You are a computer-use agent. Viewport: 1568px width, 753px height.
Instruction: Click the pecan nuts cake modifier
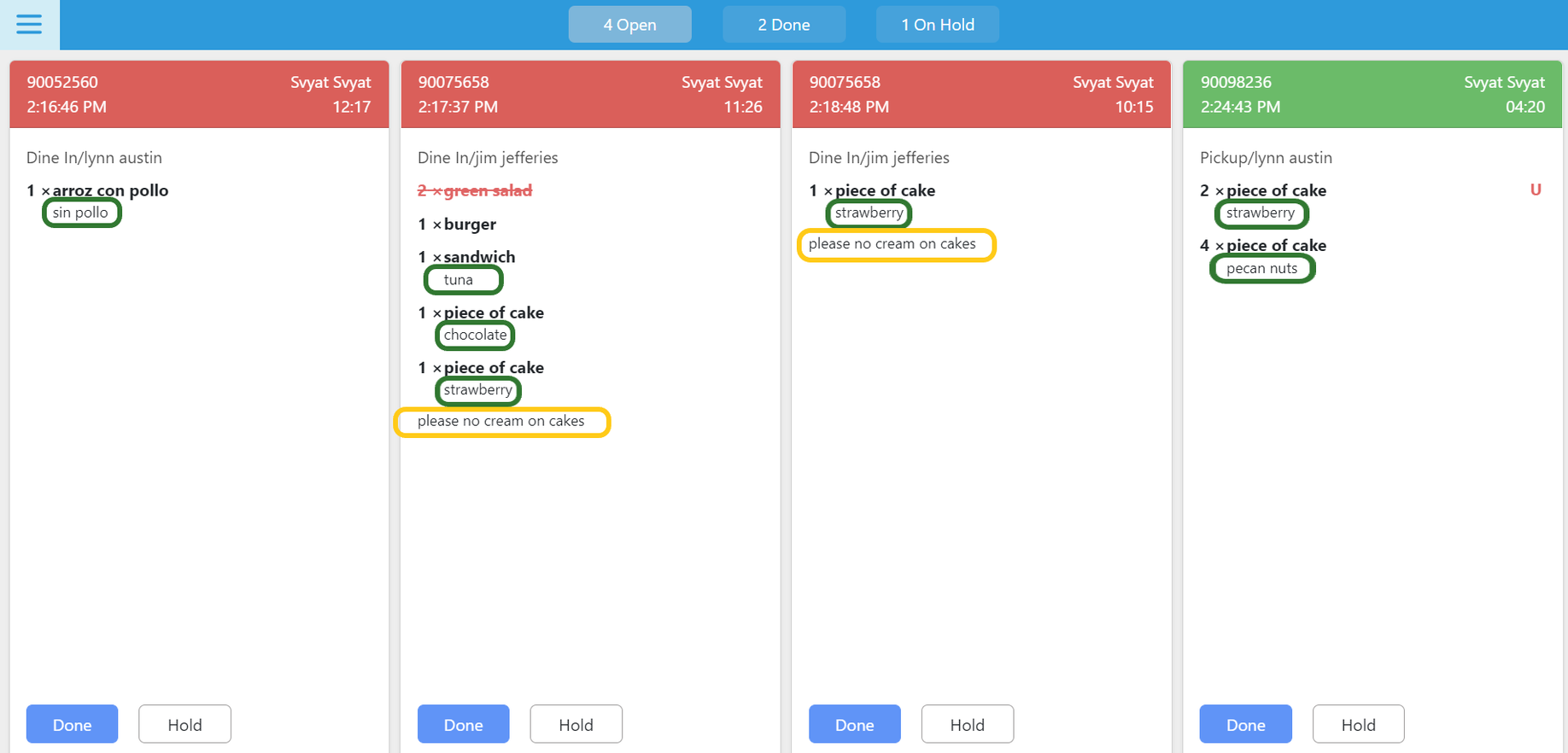(1262, 268)
